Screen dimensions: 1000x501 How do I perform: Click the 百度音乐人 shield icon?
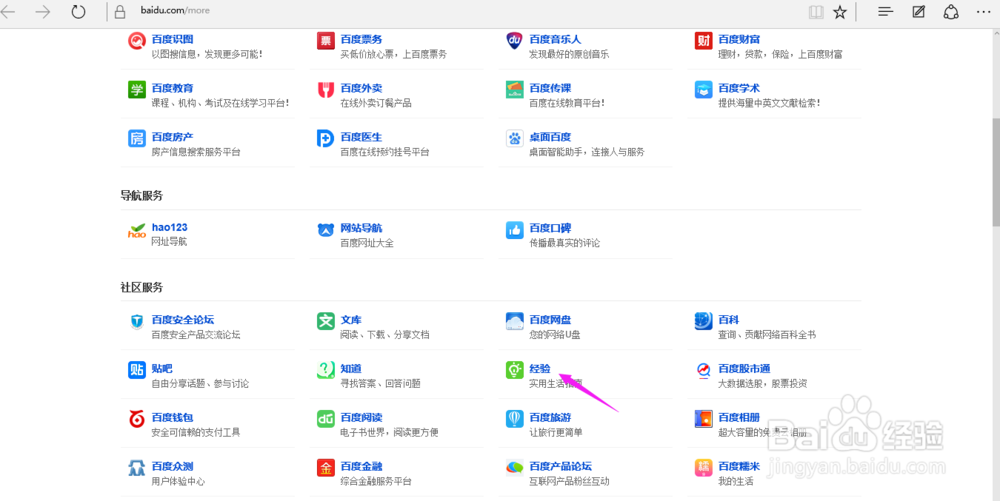point(514,41)
